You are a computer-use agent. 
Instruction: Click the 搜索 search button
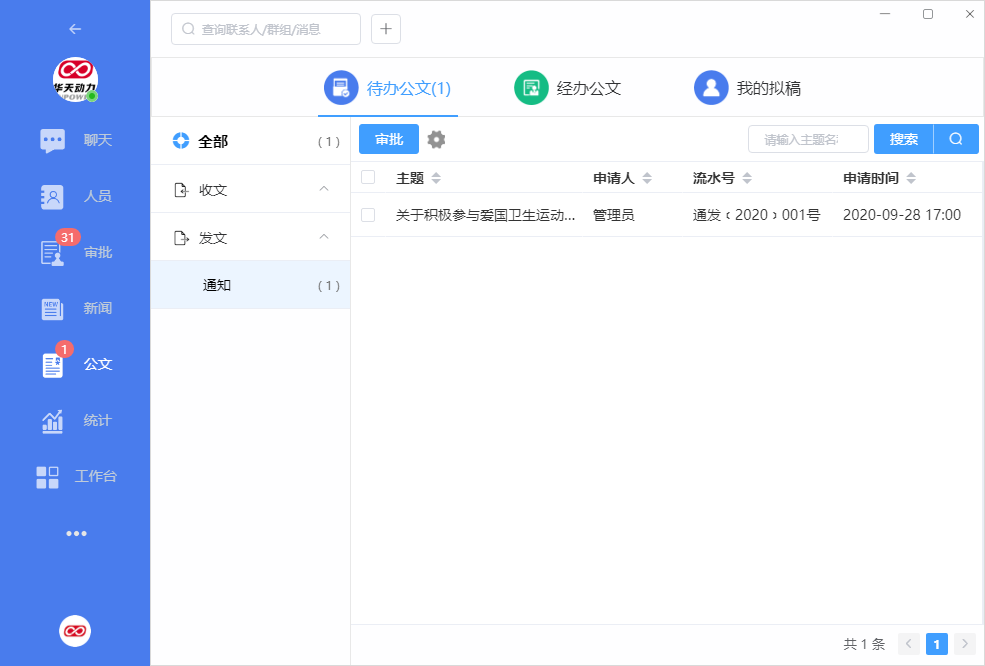(x=903, y=139)
